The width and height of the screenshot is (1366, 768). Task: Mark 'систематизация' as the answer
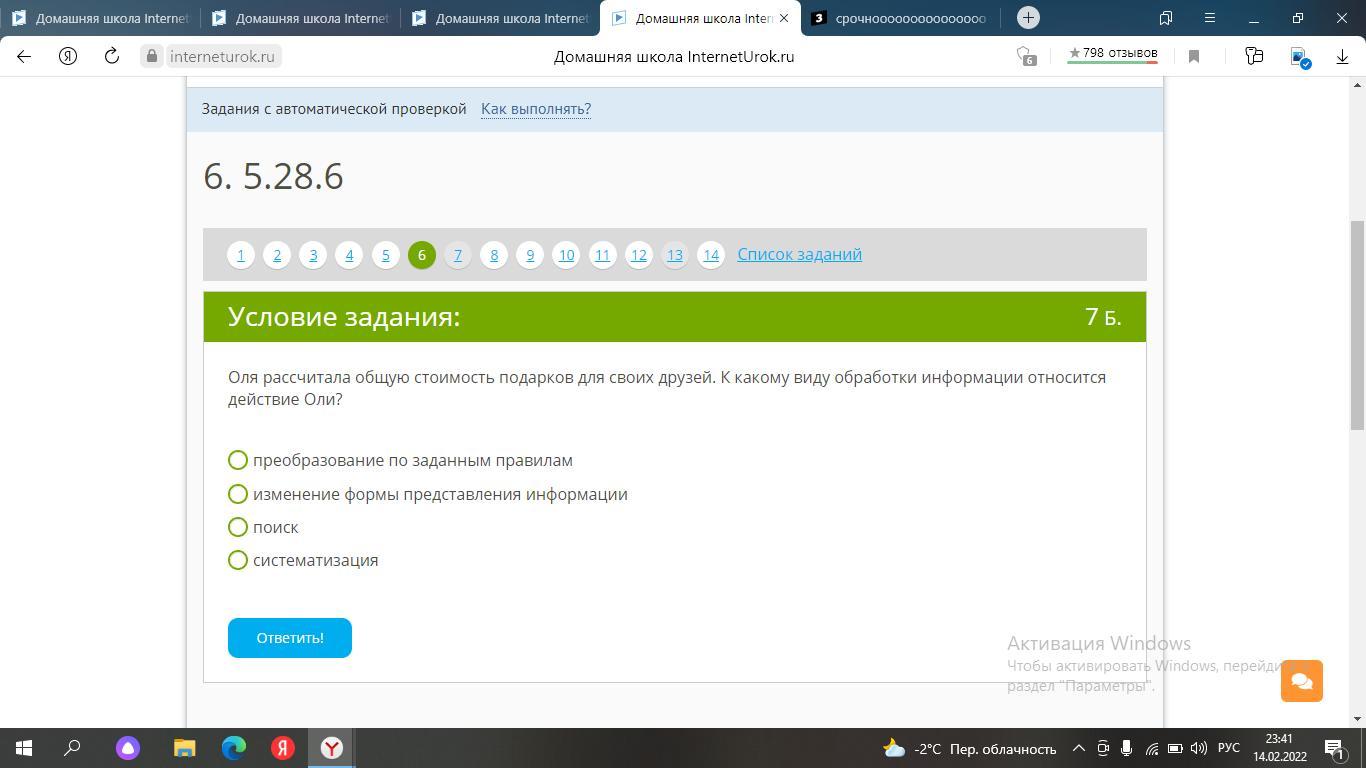point(238,560)
